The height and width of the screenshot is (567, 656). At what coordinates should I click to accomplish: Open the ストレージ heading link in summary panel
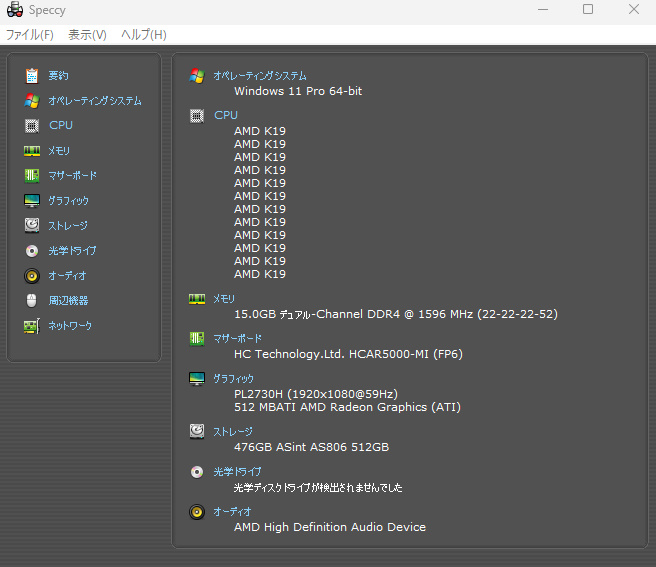[233, 432]
